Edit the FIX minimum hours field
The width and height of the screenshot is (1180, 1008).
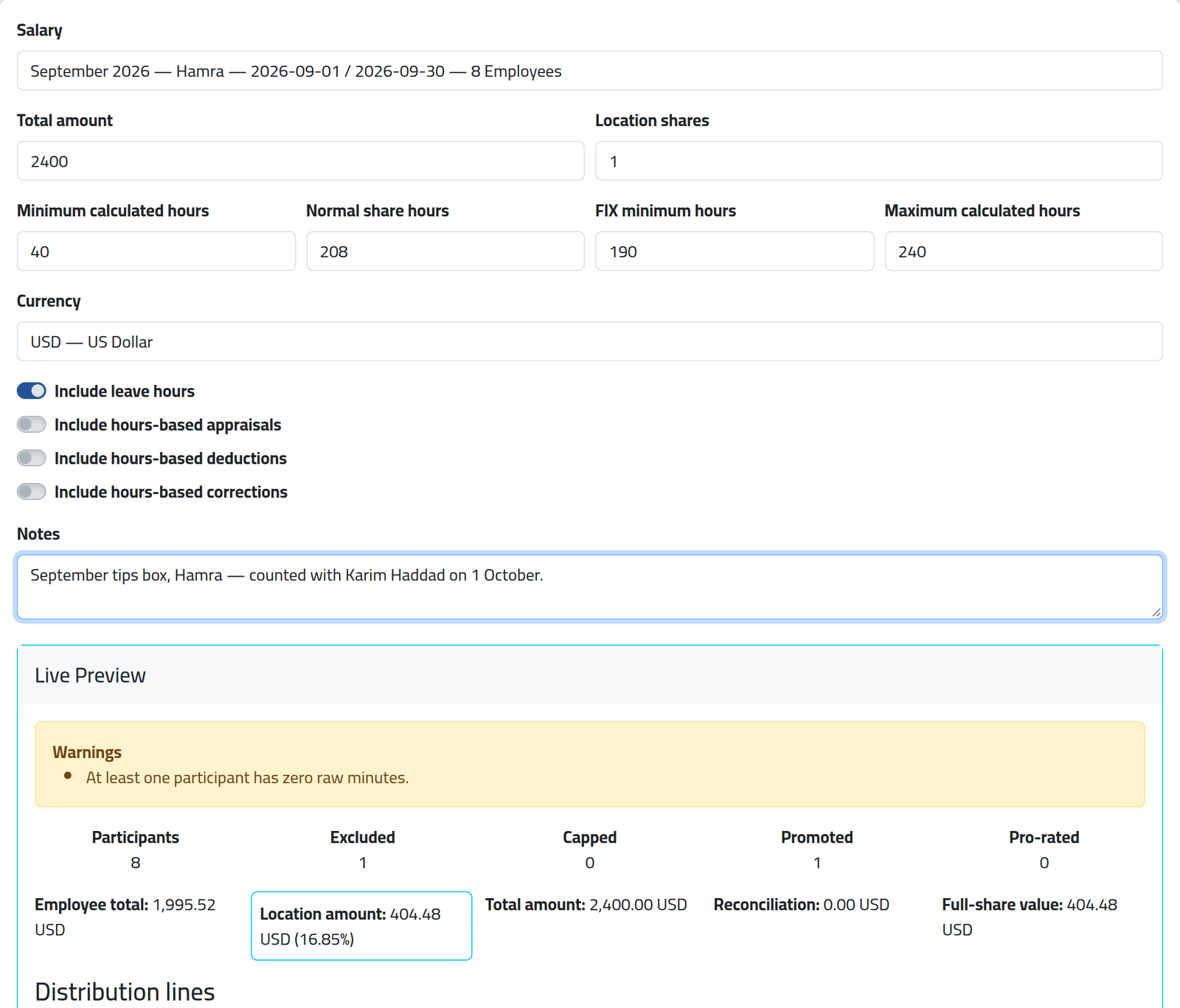pos(734,251)
